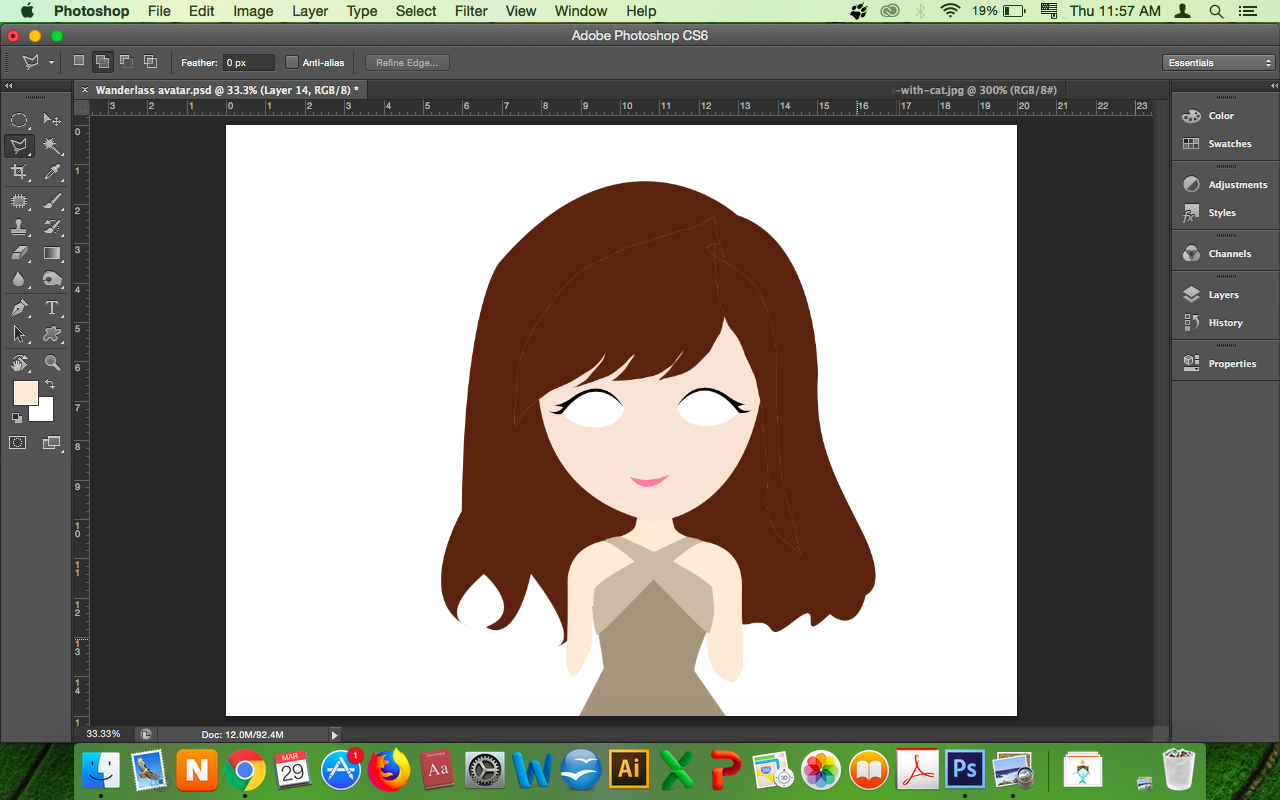Choose Add to selection mode
1280x800 pixels.
pos(102,62)
